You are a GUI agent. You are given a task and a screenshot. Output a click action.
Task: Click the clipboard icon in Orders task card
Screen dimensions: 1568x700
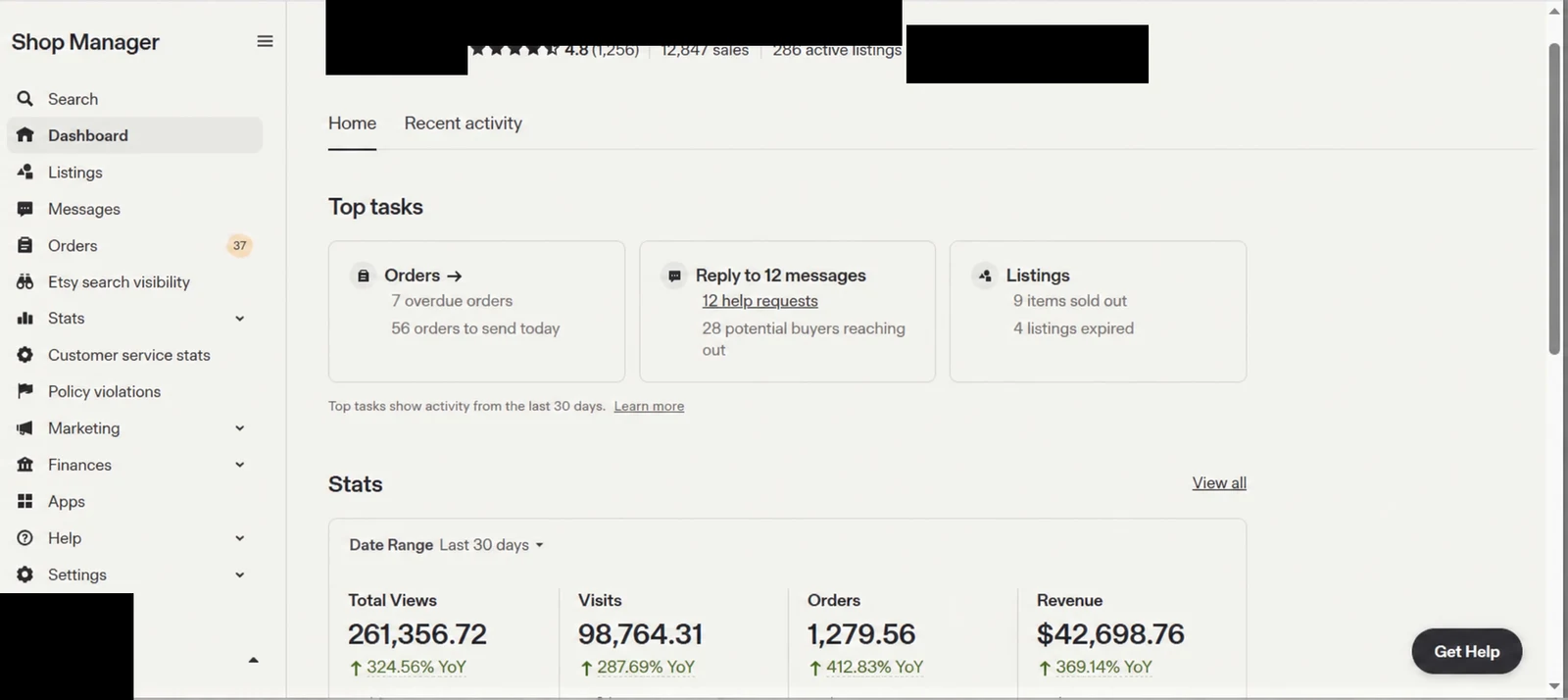(x=364, y=275)
